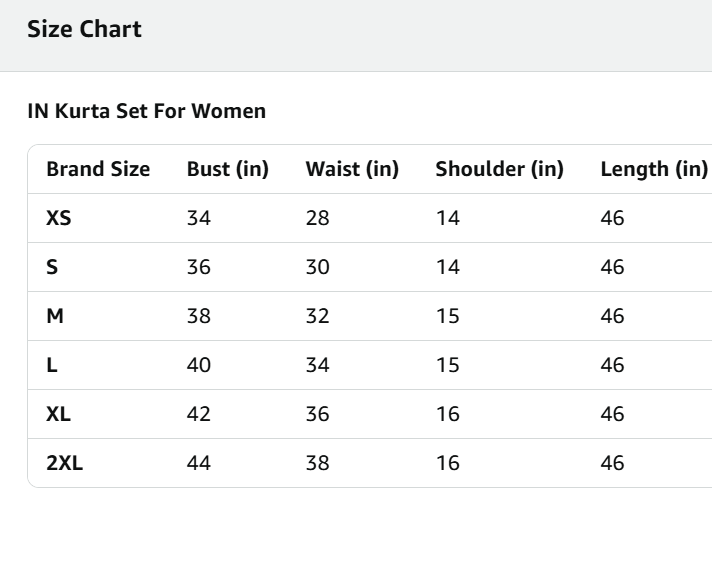Click the Waist (in) column header

(x=352, y=169)
